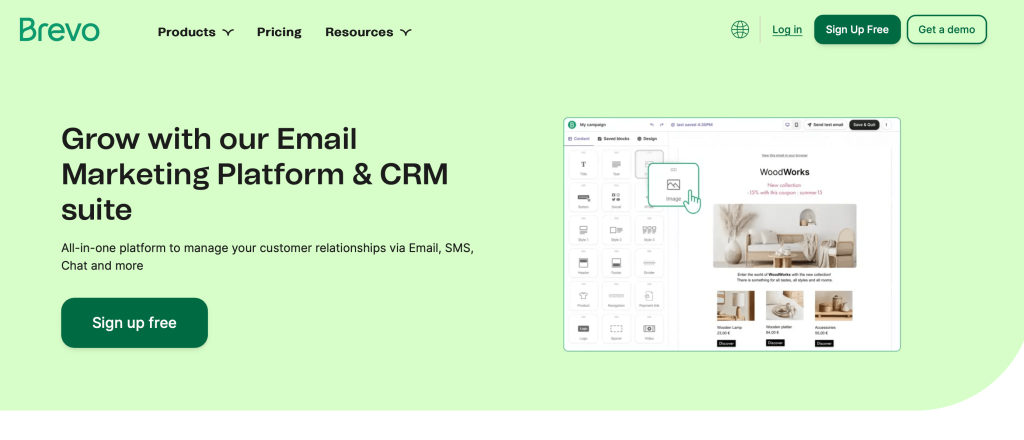Select the Divider block in editor preview
The image size is (1024, 440).
click(x=649, y=264)
